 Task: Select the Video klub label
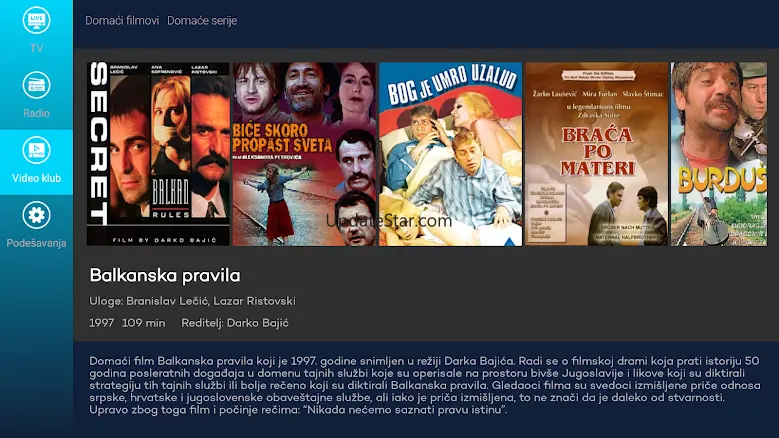pos(36,178)
